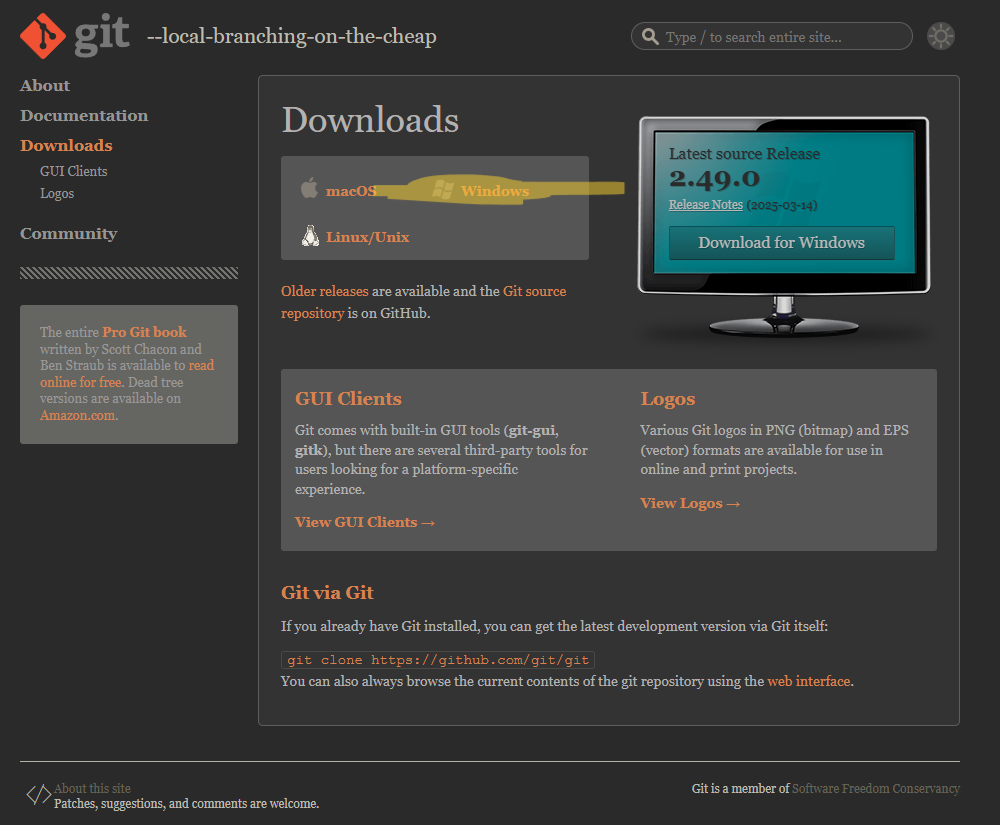Follow View GUI Clients arrow link
1000x825 pixels.
coord(365,522)
